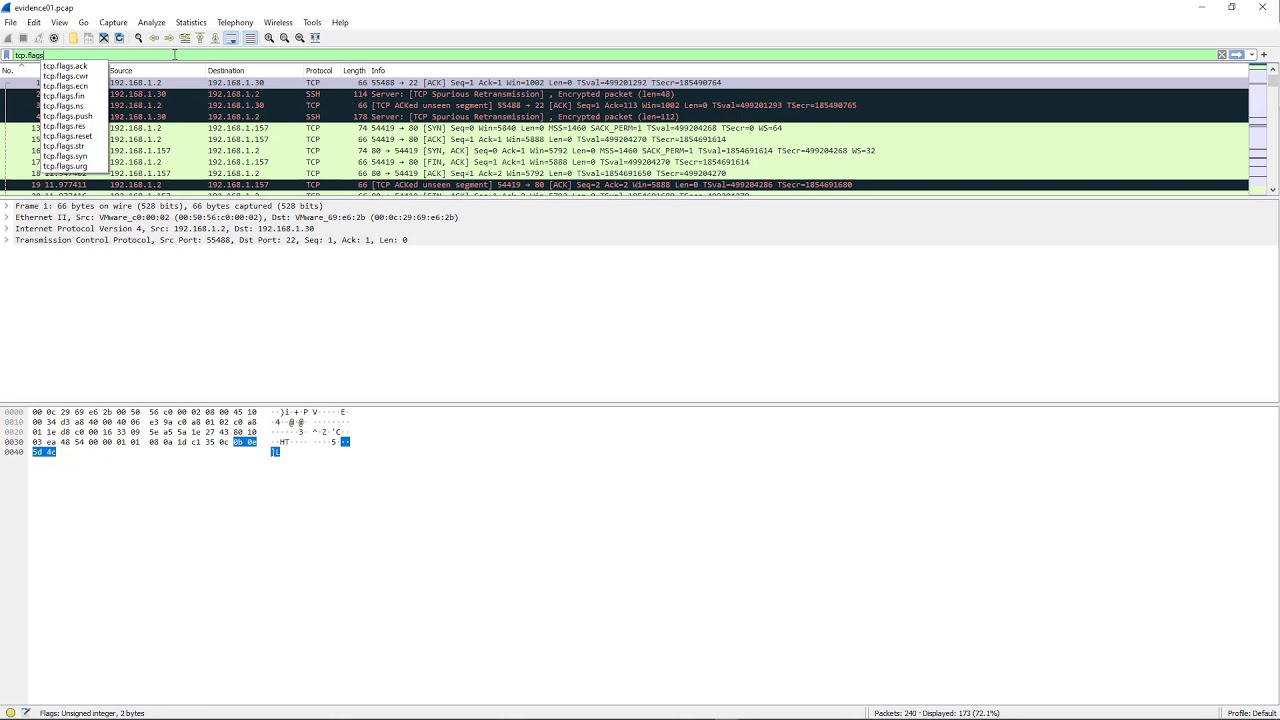Reset text to normal size
Viewport: 1280px width, 720px height.
(x=300, y=38)
